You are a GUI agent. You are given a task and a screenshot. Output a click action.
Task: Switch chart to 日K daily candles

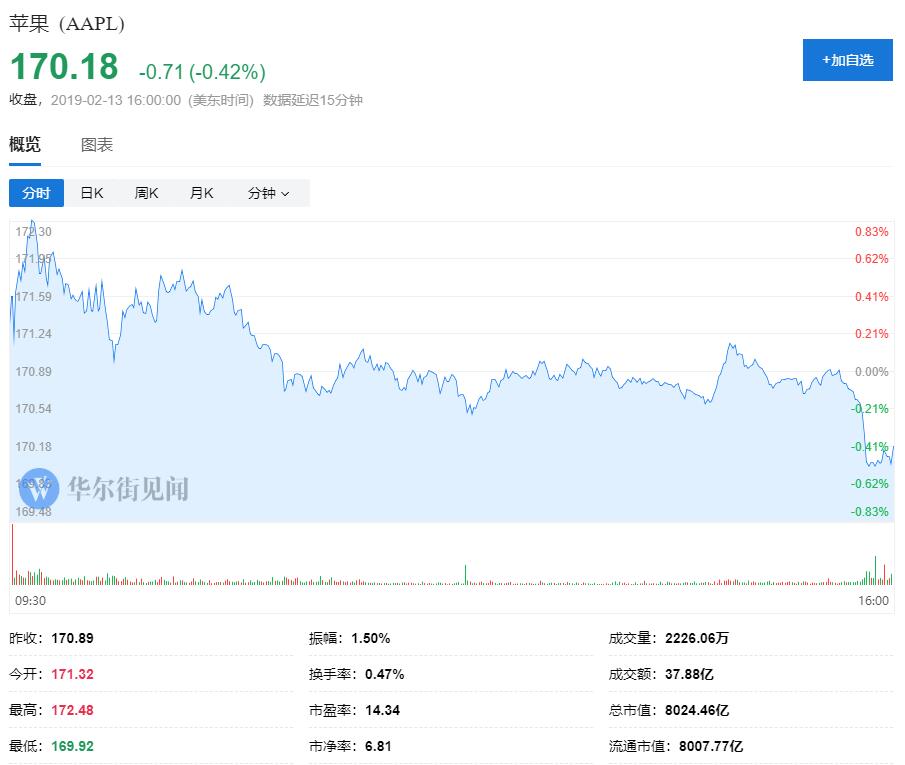[x=92, y=193]
